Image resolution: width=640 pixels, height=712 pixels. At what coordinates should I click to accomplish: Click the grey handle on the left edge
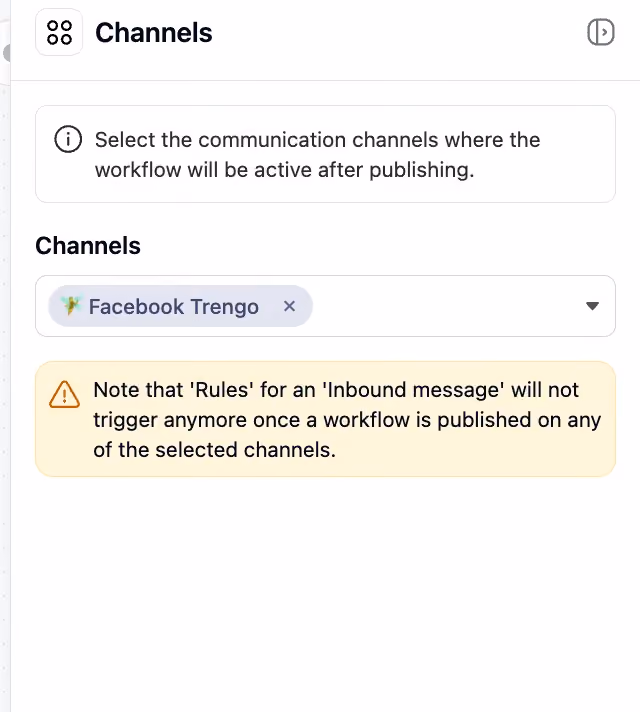(6, 53)
